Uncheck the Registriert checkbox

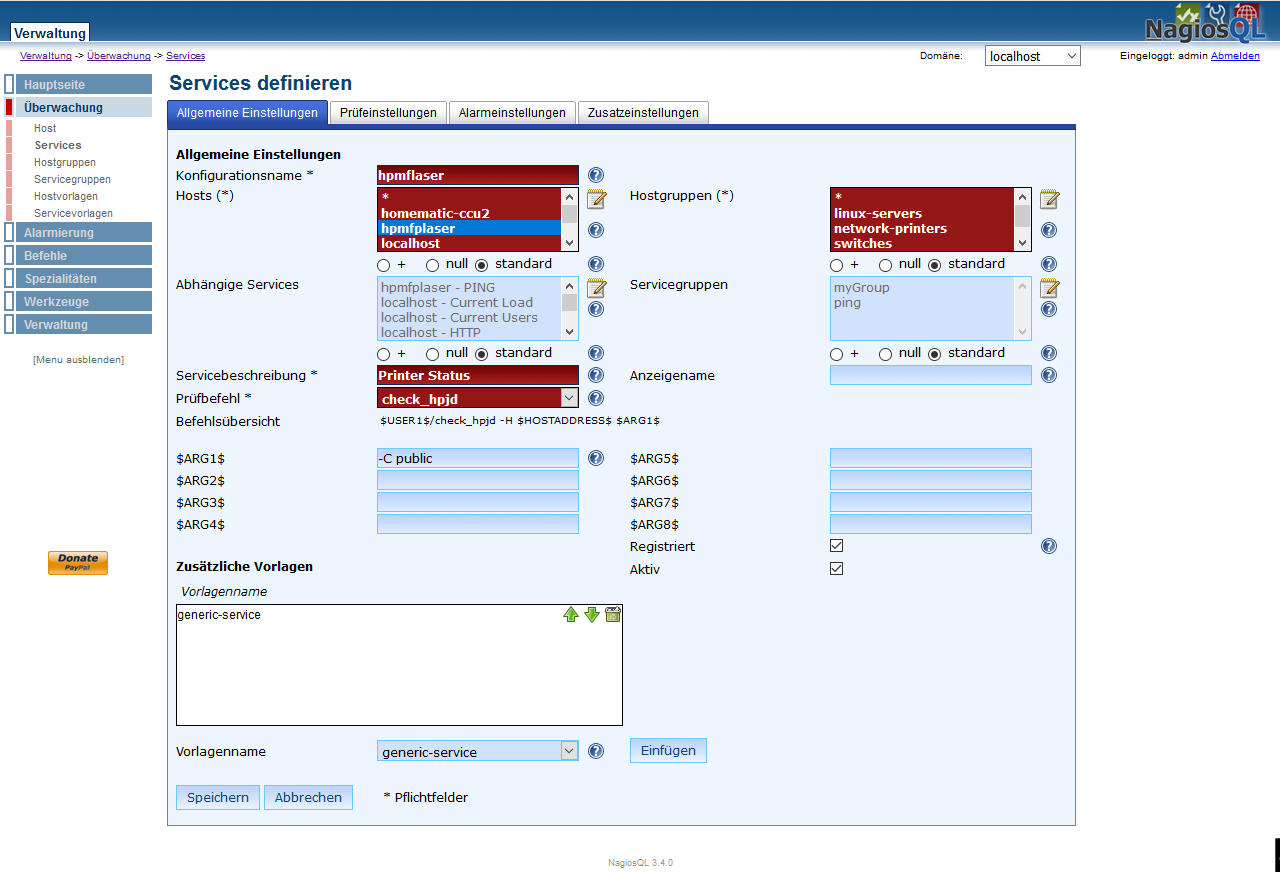[x=837, y=546]
